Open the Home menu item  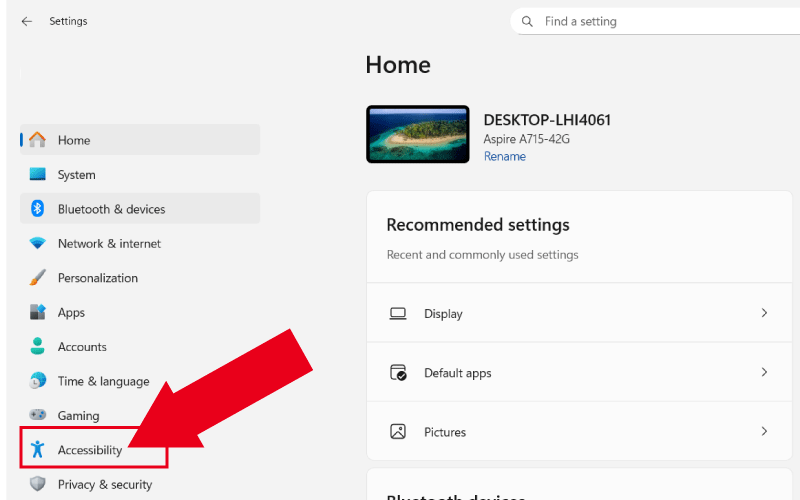pyautogui.click(x=74, y=140)
